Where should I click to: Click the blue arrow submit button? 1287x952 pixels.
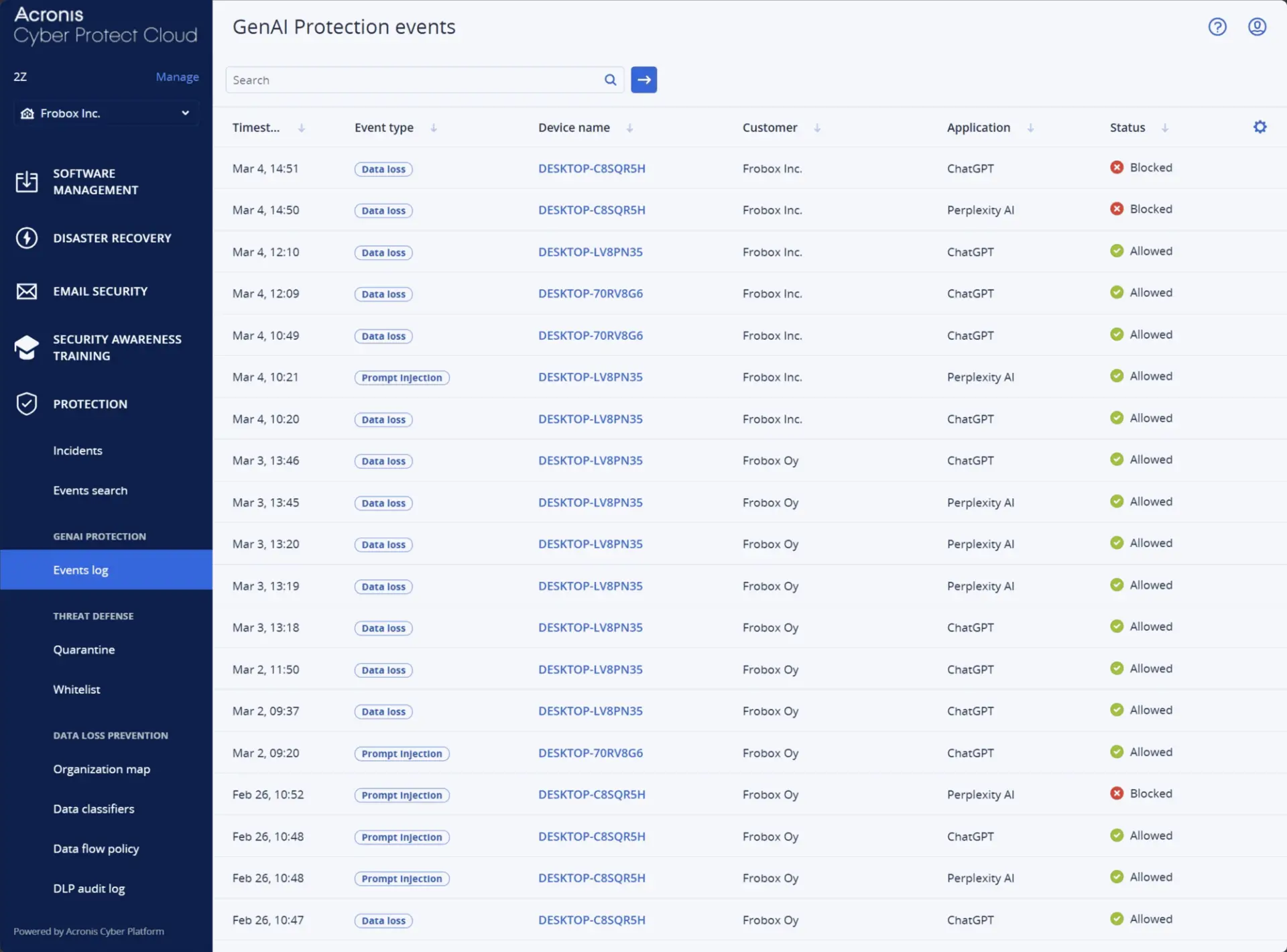[643, 80]
